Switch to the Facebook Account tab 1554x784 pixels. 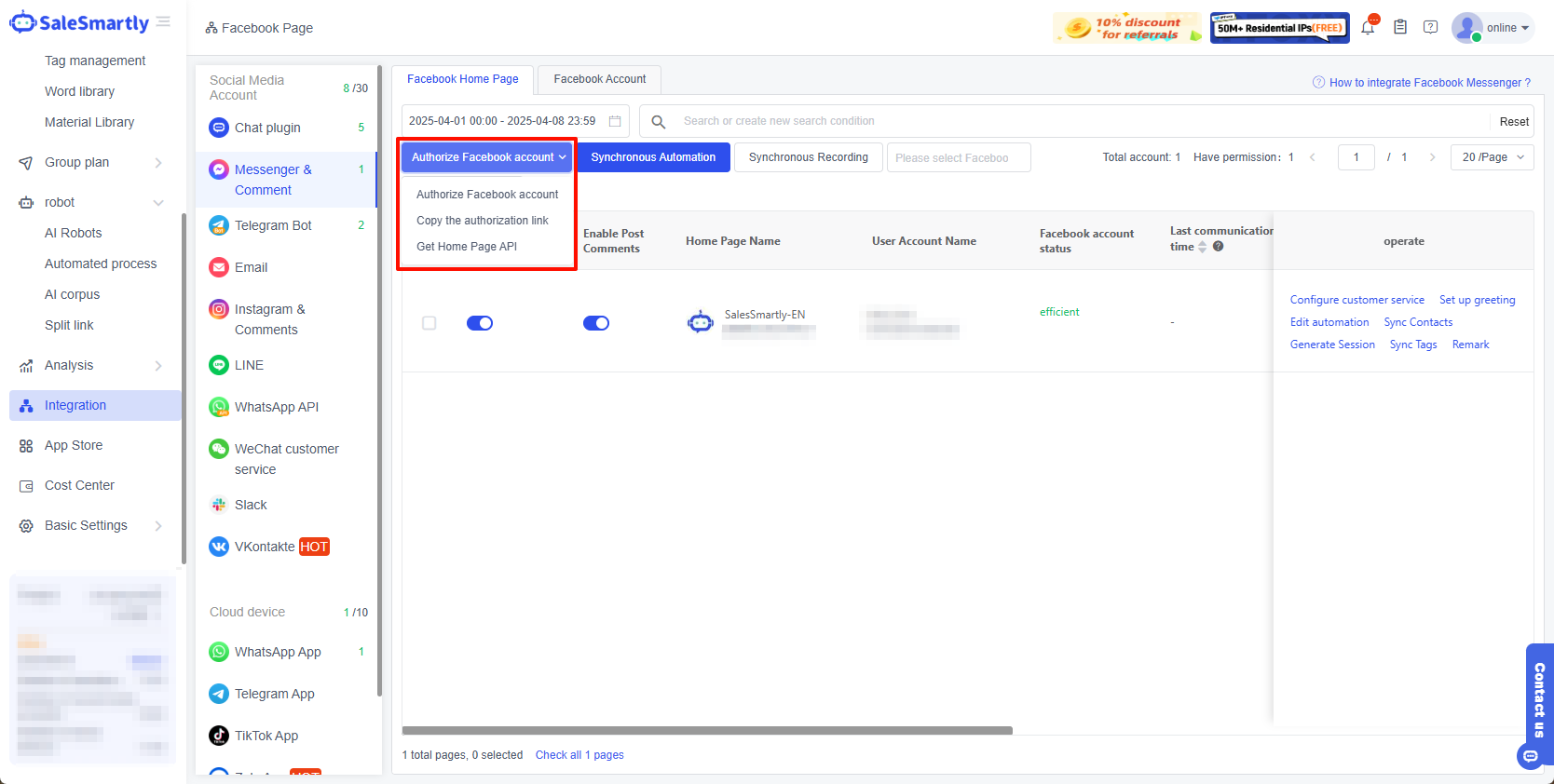coord(600,79)
